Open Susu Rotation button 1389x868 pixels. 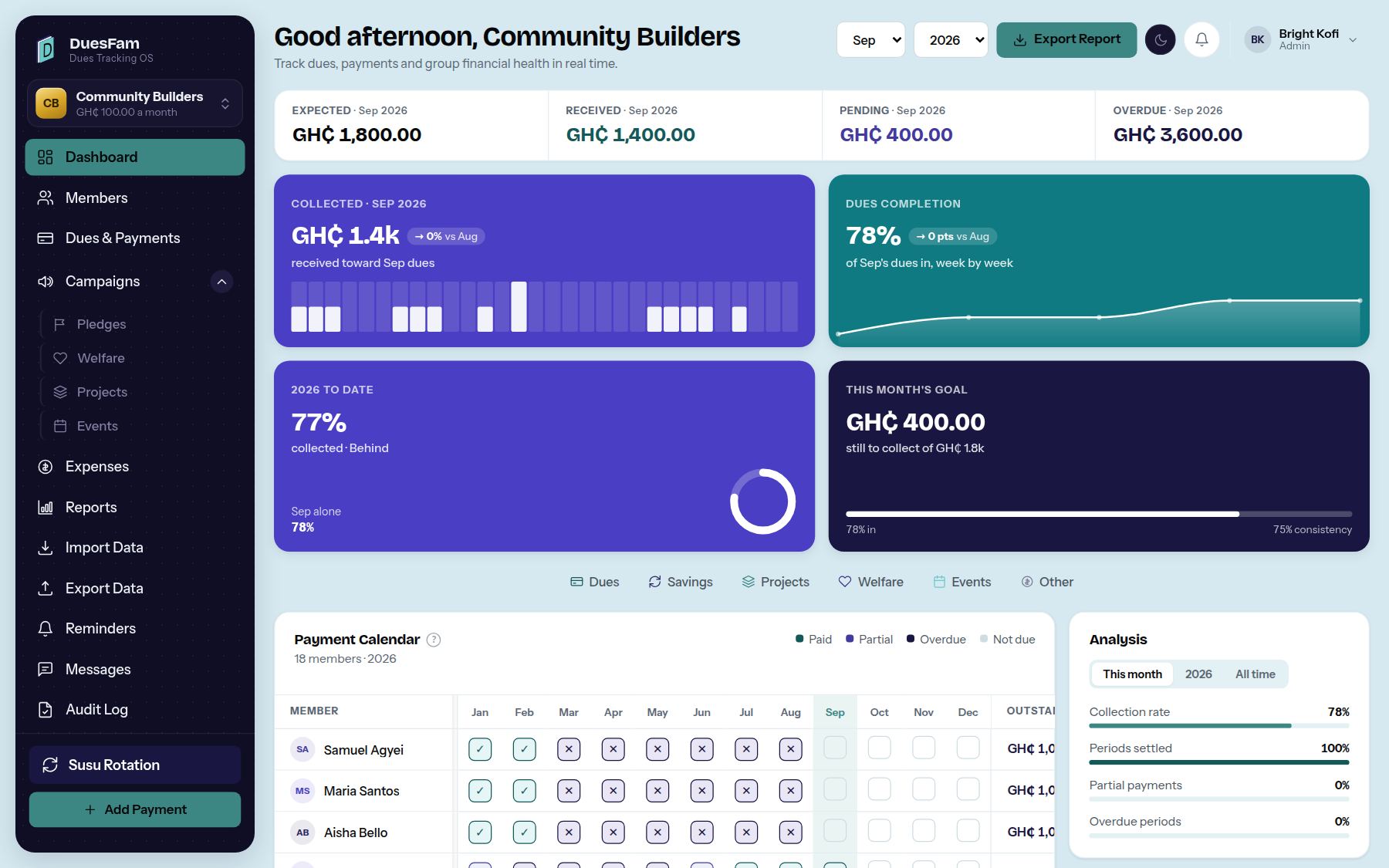[135, 765]
